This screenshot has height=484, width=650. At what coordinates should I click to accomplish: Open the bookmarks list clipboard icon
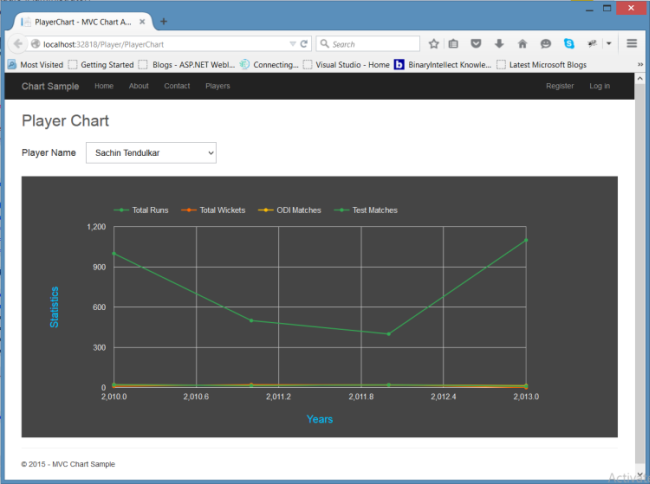(454, 44)
